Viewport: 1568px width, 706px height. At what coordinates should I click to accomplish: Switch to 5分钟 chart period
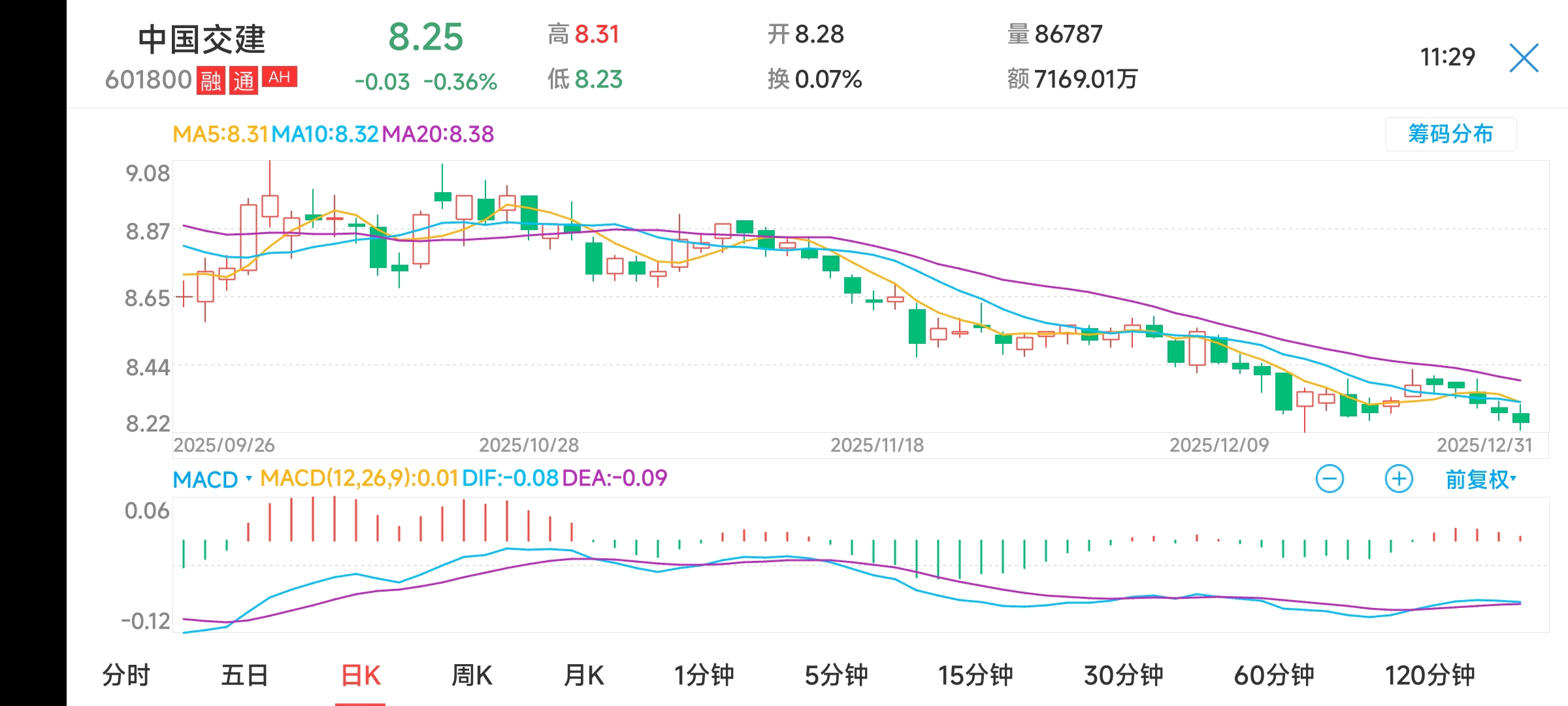pos(836,675)
